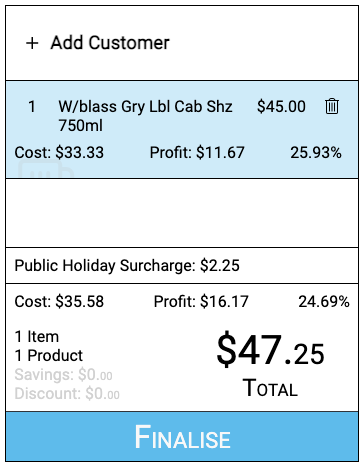Screen dimensions: 364x468
Task: Click the 25.93% margin of the line item
Action: [x=316, y=153]
